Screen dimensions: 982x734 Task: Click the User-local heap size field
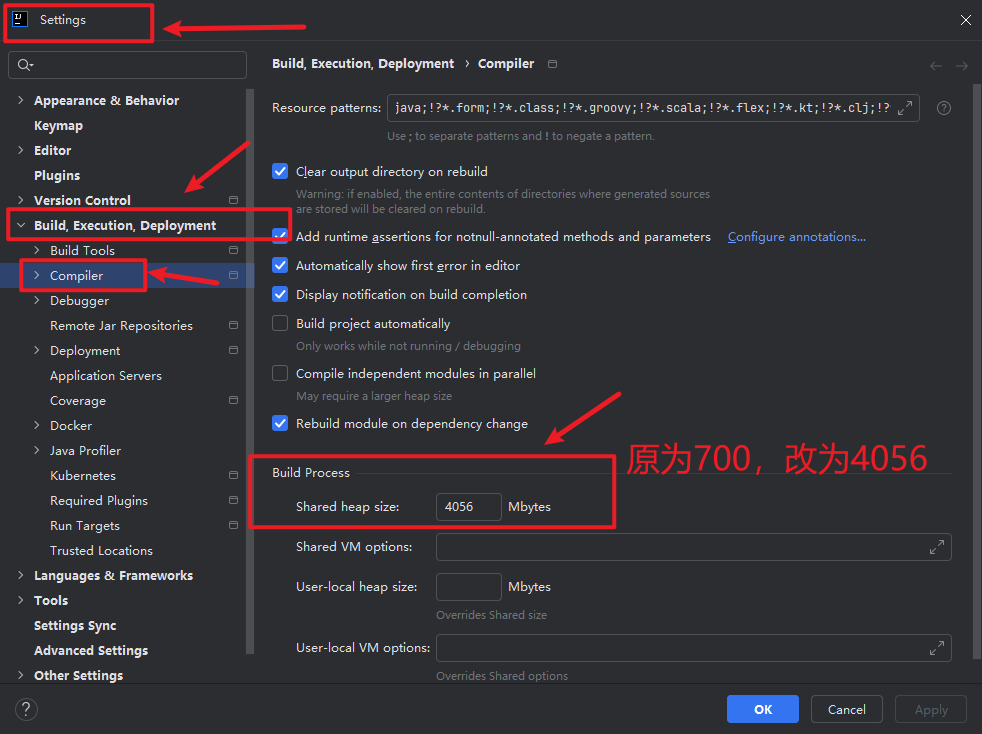[468, 587]
